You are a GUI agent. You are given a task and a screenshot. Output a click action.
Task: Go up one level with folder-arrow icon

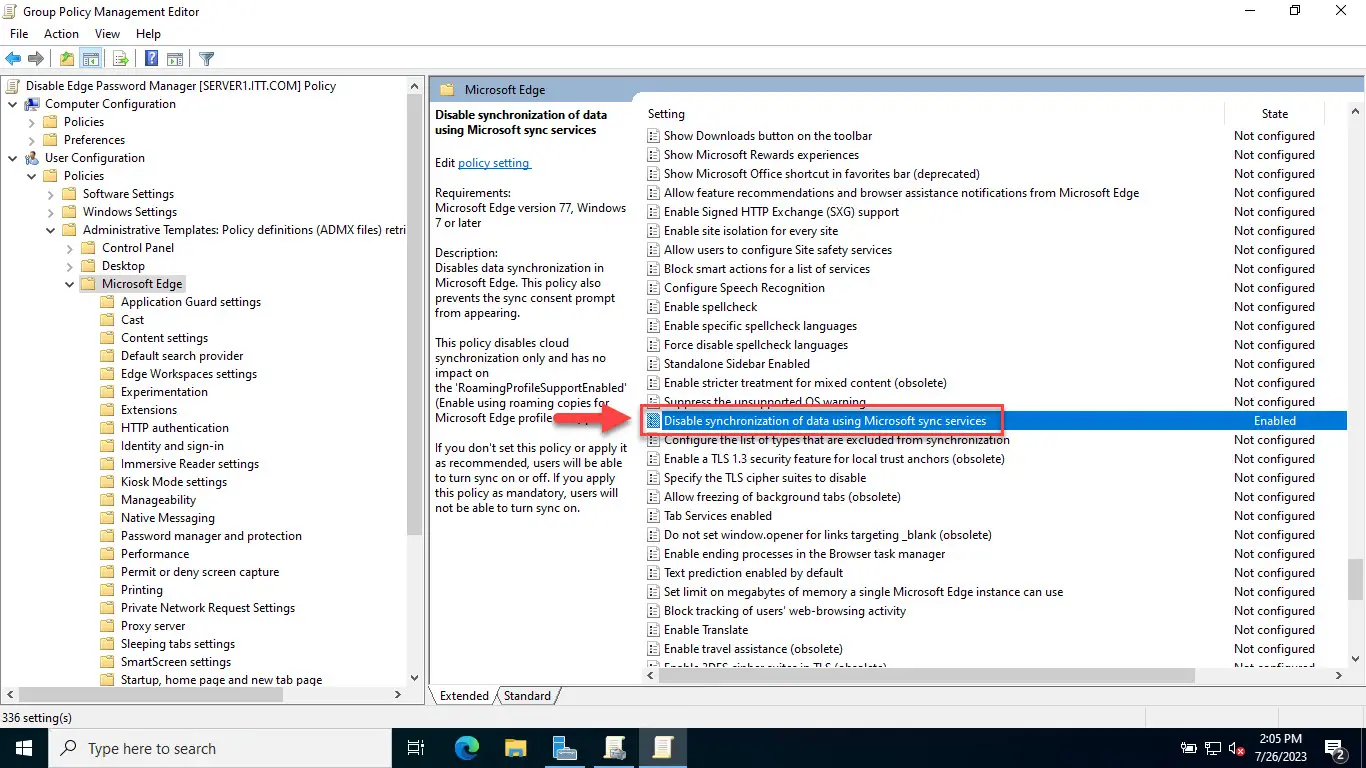(x=67, y=59)
